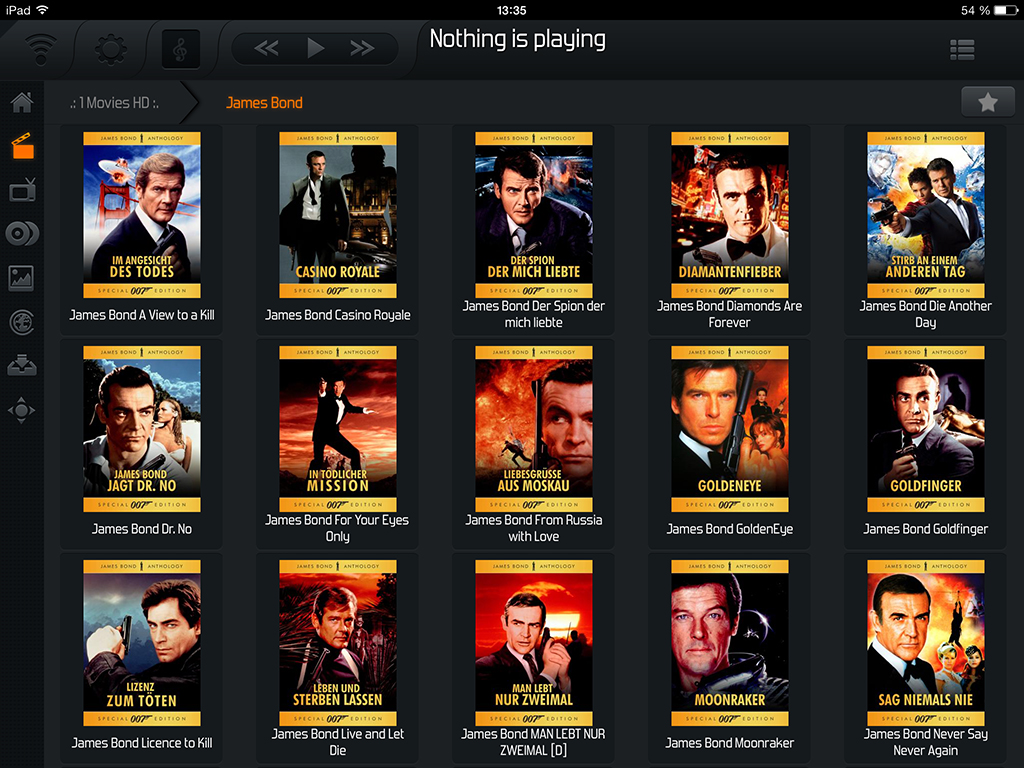The image size is (1024, 768).
Task: Click 'James Bond Casino Royale' title text
Action: pyautogui.click(x=338, y=315)
